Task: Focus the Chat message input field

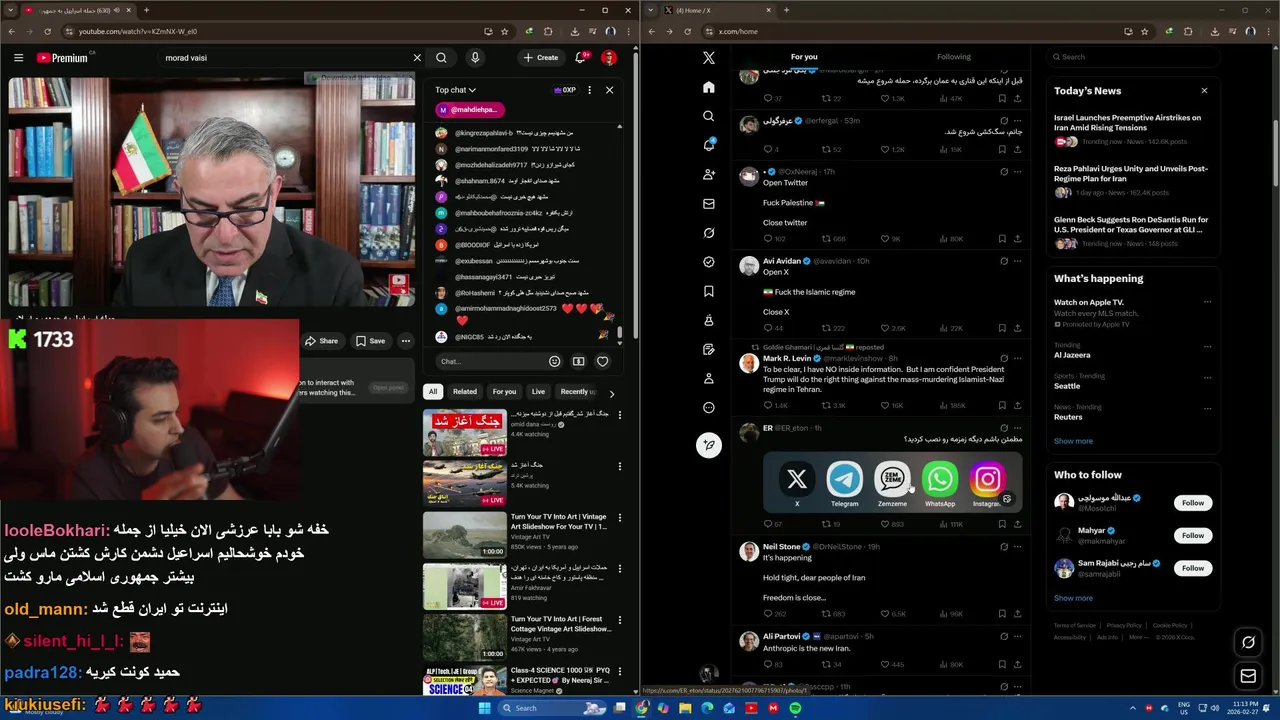Action: point(488,361)
